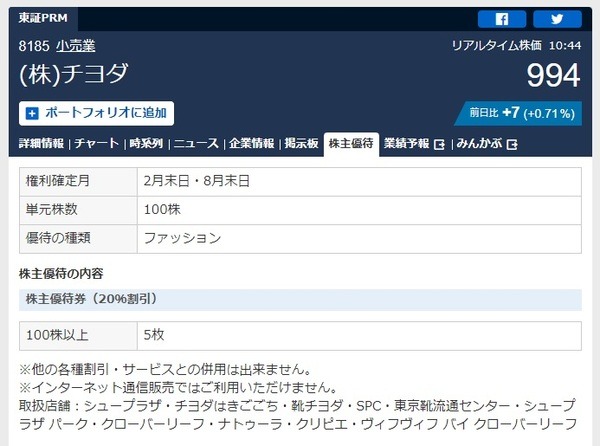Open the みんかぶ link

[x=479, y=143]
